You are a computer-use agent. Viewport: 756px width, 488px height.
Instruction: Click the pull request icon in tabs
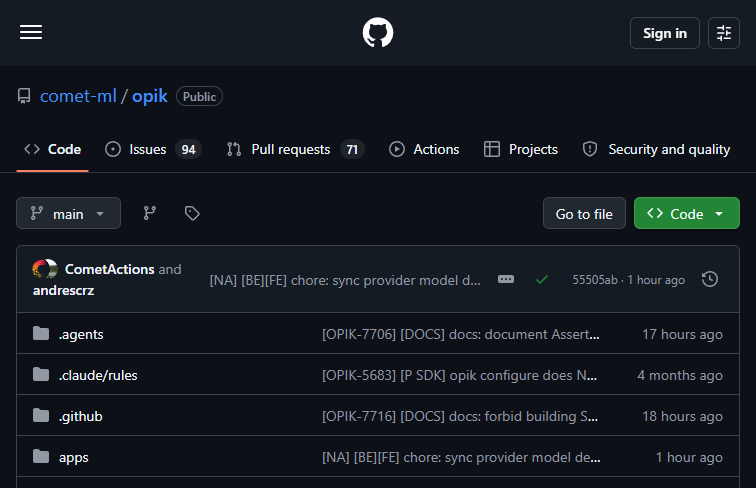click(234, 149)
